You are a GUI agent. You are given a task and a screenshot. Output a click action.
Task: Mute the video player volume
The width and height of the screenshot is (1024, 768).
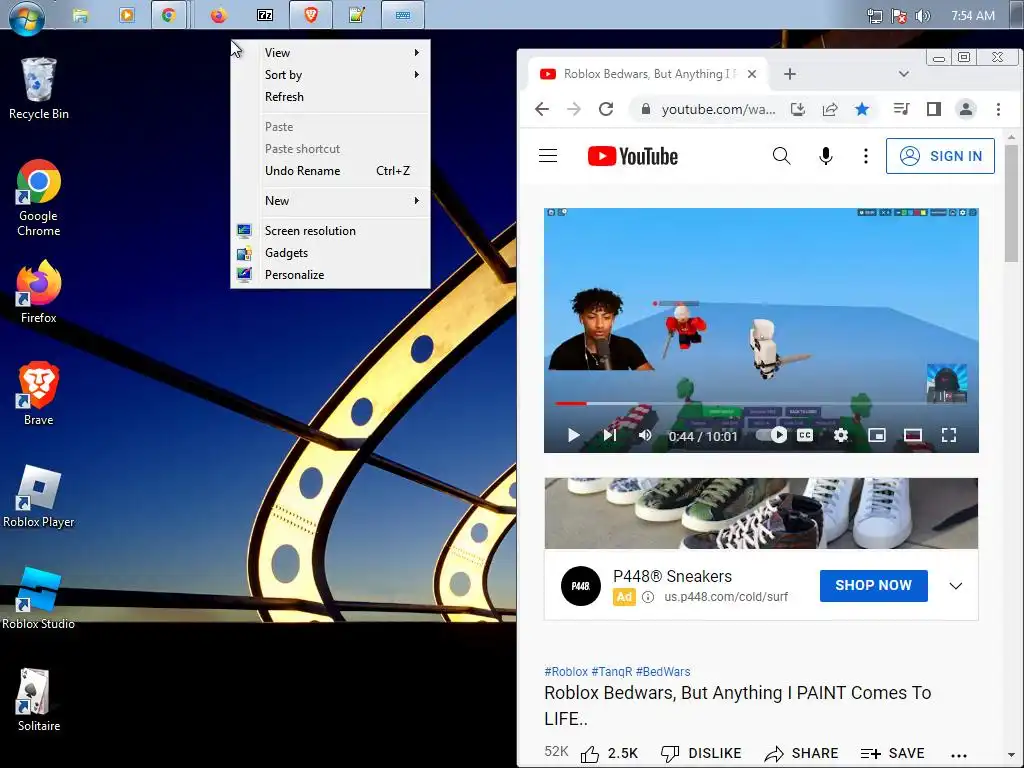click(645, 435)
